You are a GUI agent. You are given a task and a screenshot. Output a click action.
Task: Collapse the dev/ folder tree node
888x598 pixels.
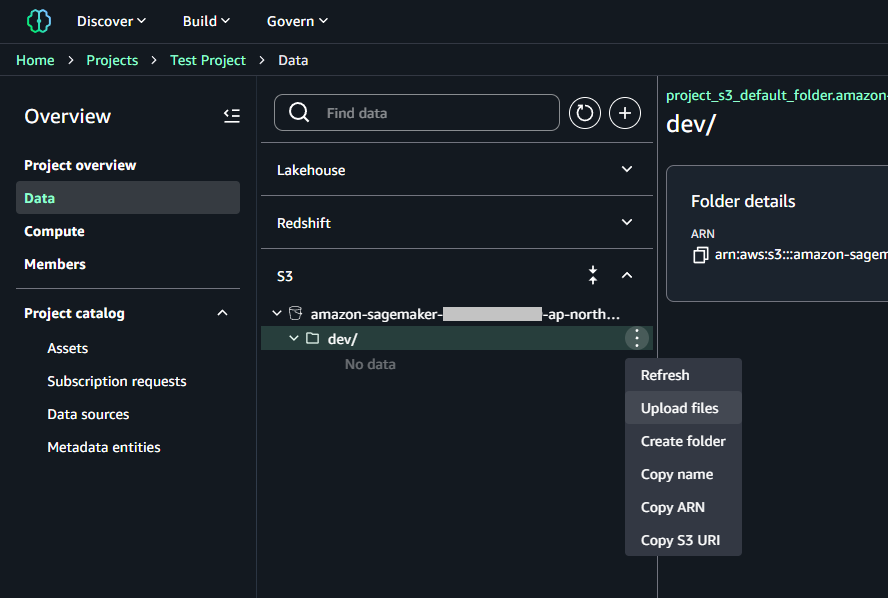click(x=293, y=338)
